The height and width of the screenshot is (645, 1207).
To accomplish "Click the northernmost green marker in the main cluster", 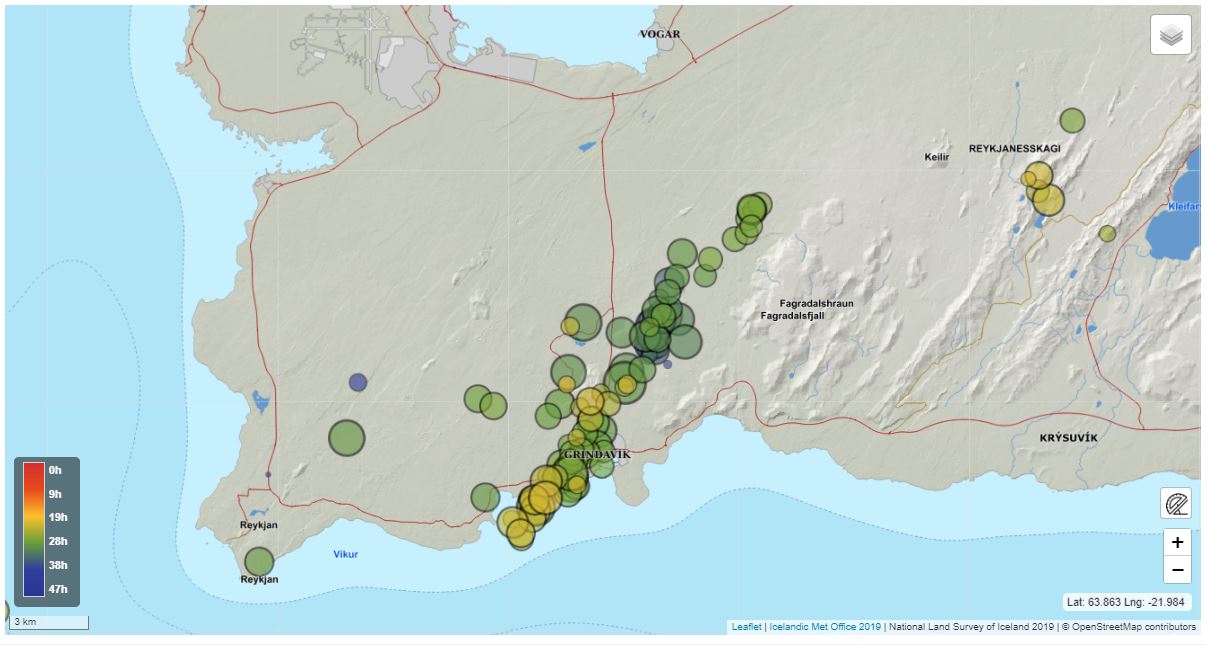I will pos(759,203).
